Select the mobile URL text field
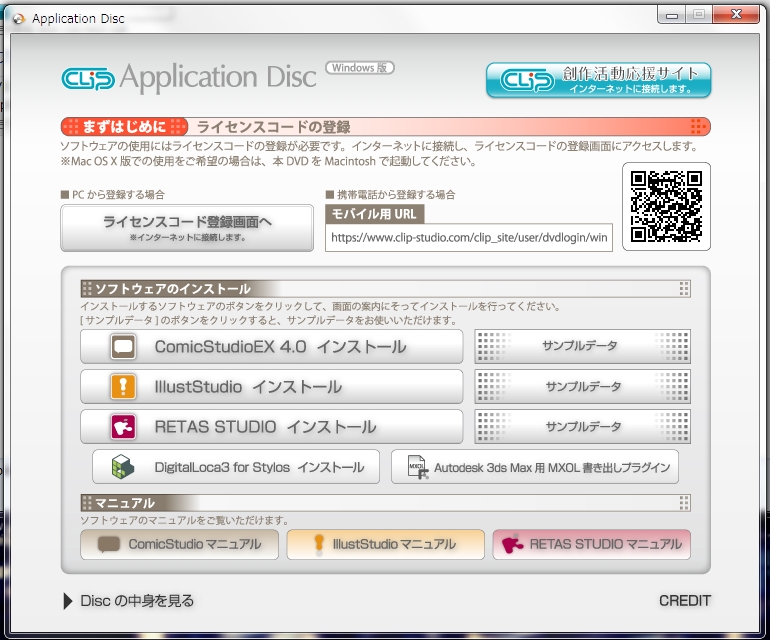This screenshot has width=770, height=640. coord(469,239)
